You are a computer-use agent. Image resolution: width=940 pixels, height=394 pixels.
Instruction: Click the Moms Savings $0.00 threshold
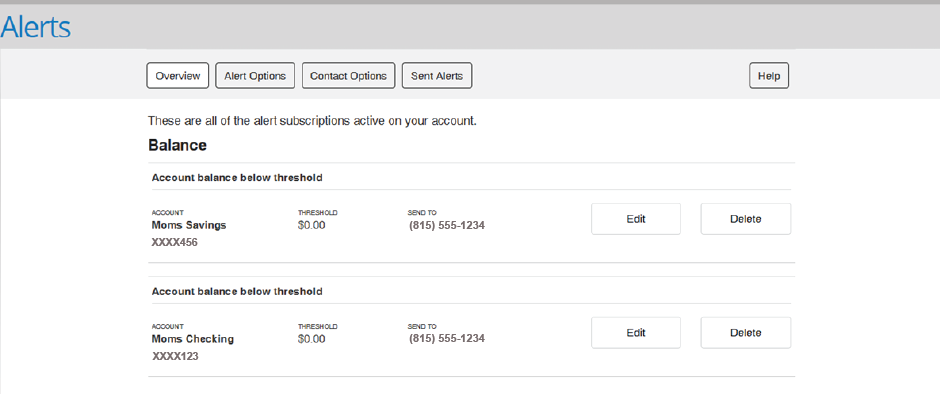point(311,225)
